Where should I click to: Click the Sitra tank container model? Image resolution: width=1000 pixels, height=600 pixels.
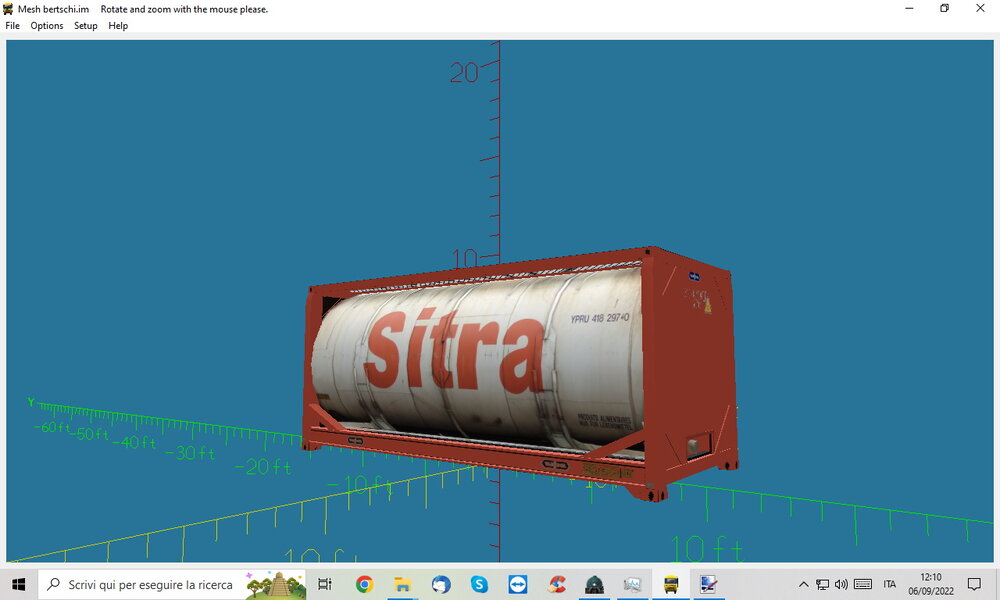pos(520,373)
